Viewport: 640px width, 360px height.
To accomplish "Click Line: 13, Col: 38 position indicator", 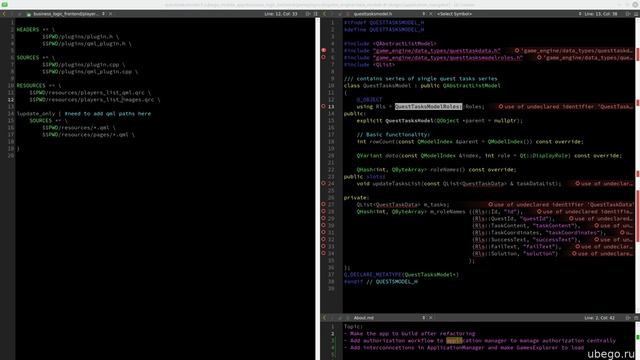I will (x=600, y=14).
